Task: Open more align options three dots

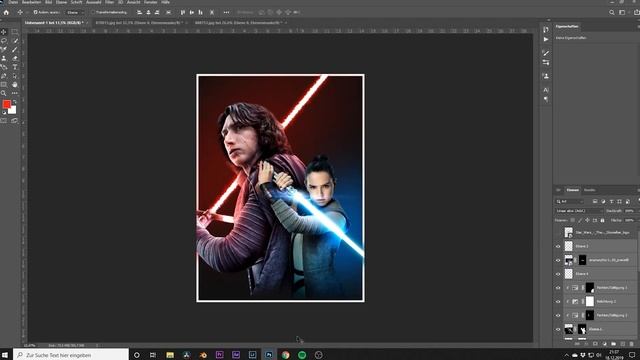Action: coord(227,13)
